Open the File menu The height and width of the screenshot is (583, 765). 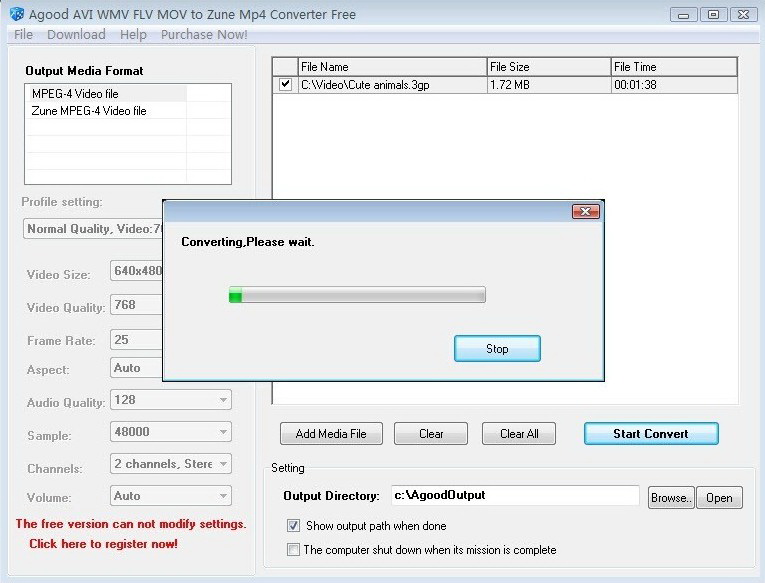coord(23,35)
